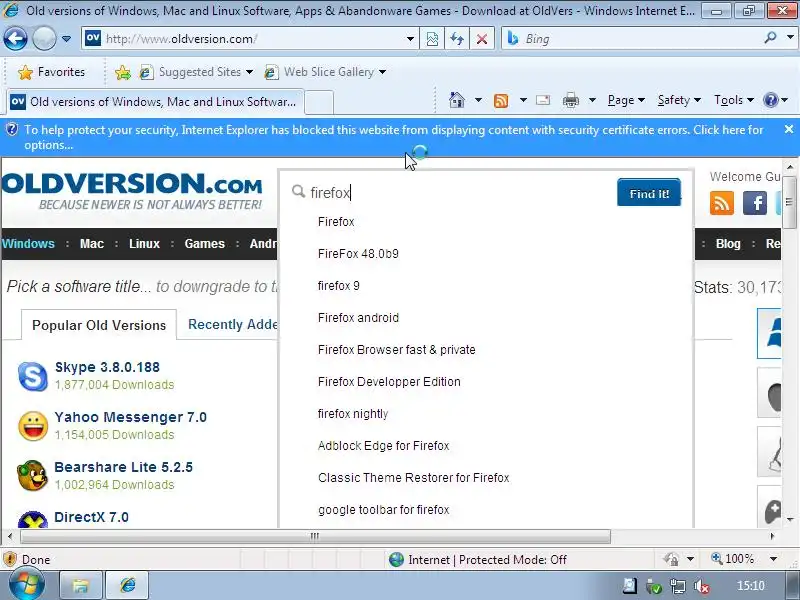Click the Windows Start orb

click(x=27, y=585)
